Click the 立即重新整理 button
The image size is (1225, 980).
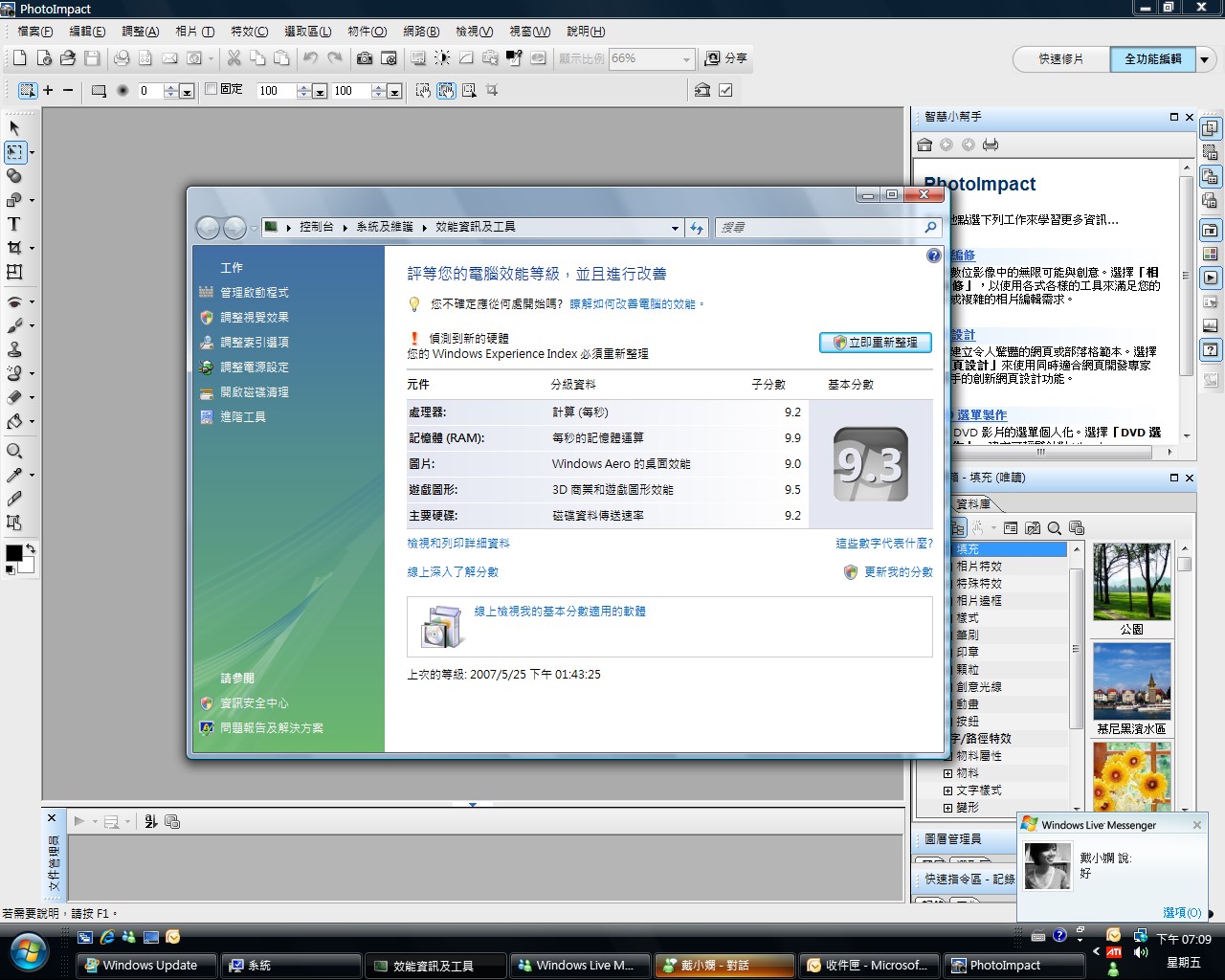point(876,342)
